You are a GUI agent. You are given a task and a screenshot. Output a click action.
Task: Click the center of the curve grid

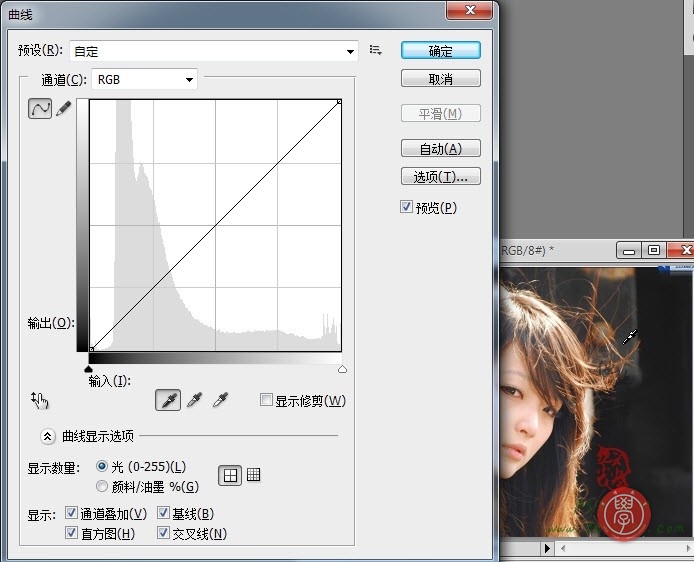click(216, 225)
